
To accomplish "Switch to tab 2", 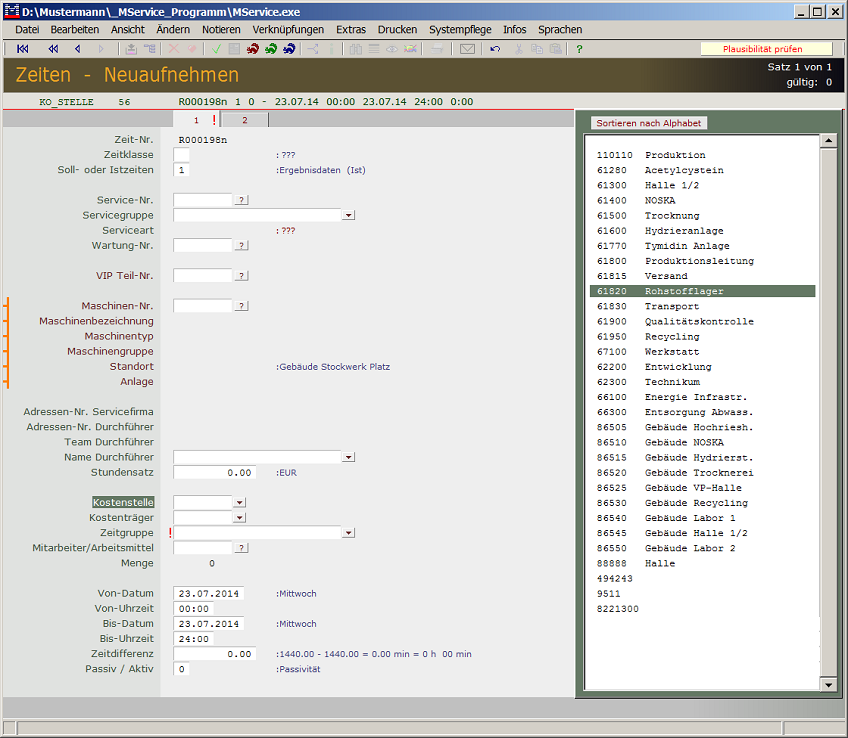I will click(x=244, y=120).
